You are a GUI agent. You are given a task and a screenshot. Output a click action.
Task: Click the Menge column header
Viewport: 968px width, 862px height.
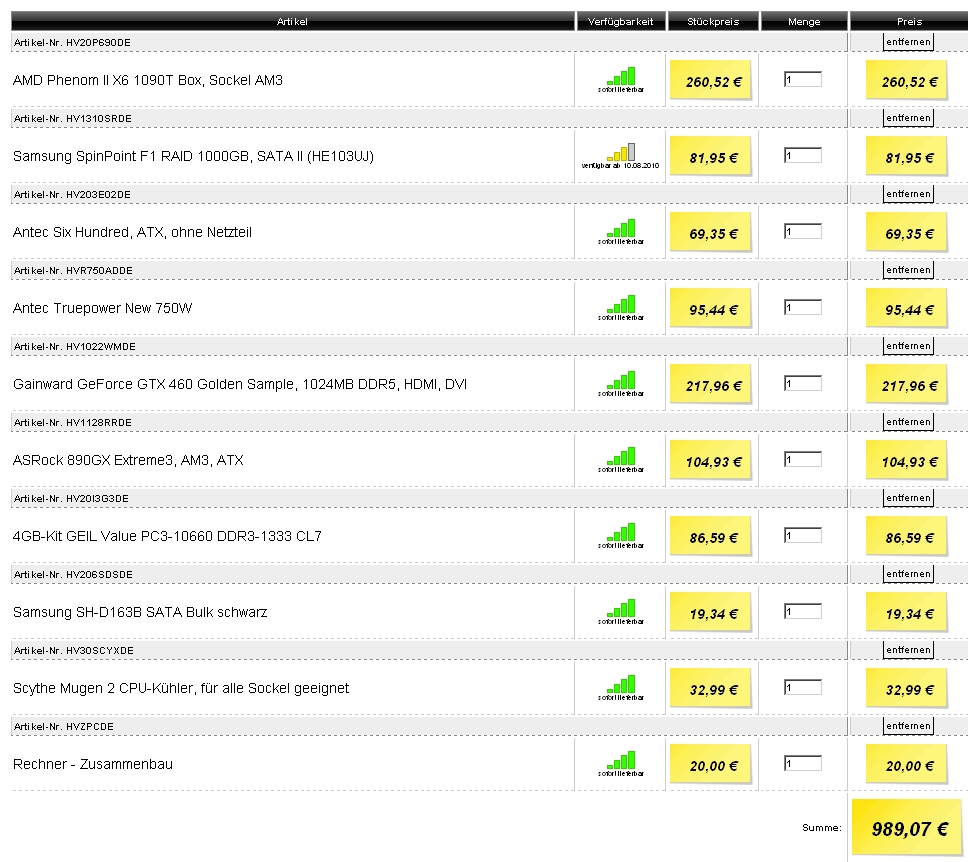click(x=804, y=21)
